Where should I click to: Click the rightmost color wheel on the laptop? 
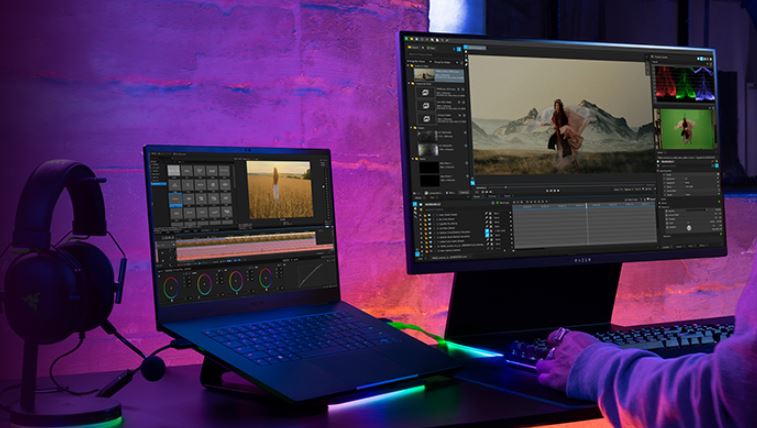(266, 278)
